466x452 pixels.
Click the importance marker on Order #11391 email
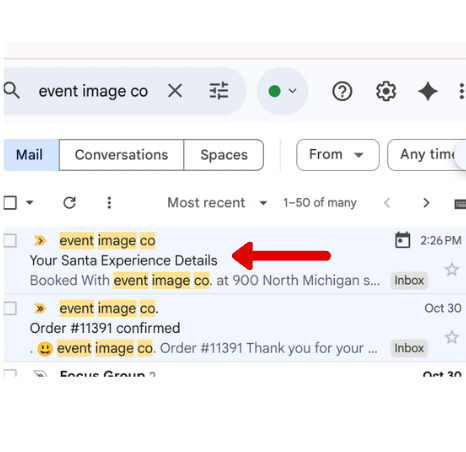[40, 308]
